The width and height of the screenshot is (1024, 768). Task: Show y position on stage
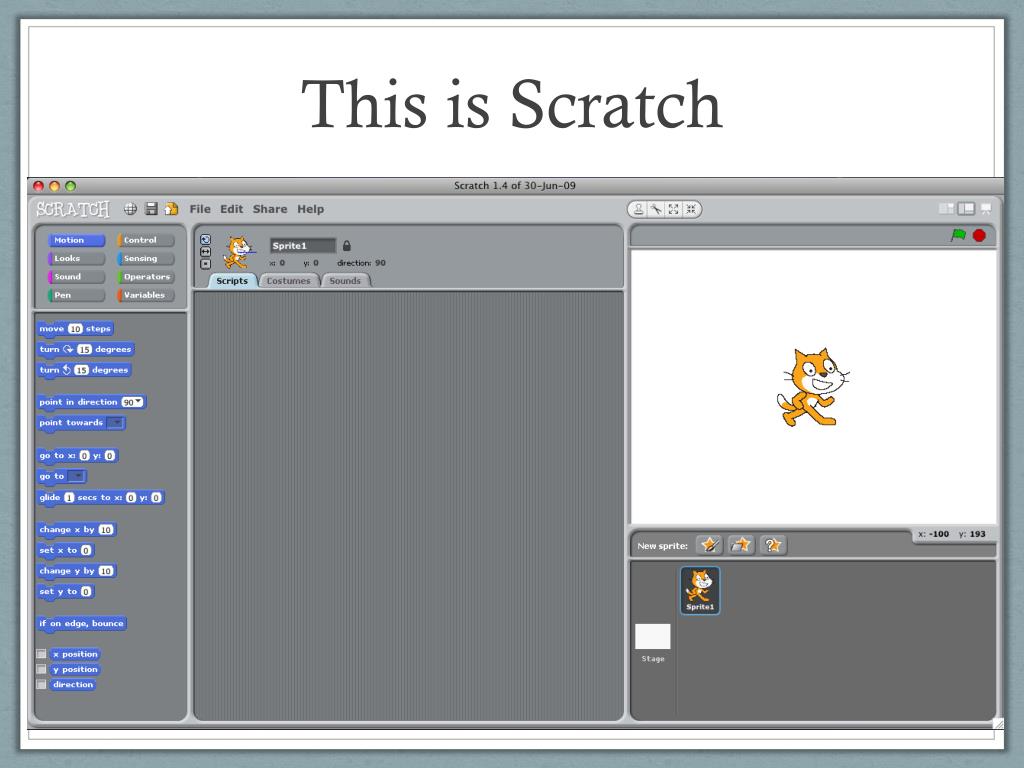[x=41, y=669]
